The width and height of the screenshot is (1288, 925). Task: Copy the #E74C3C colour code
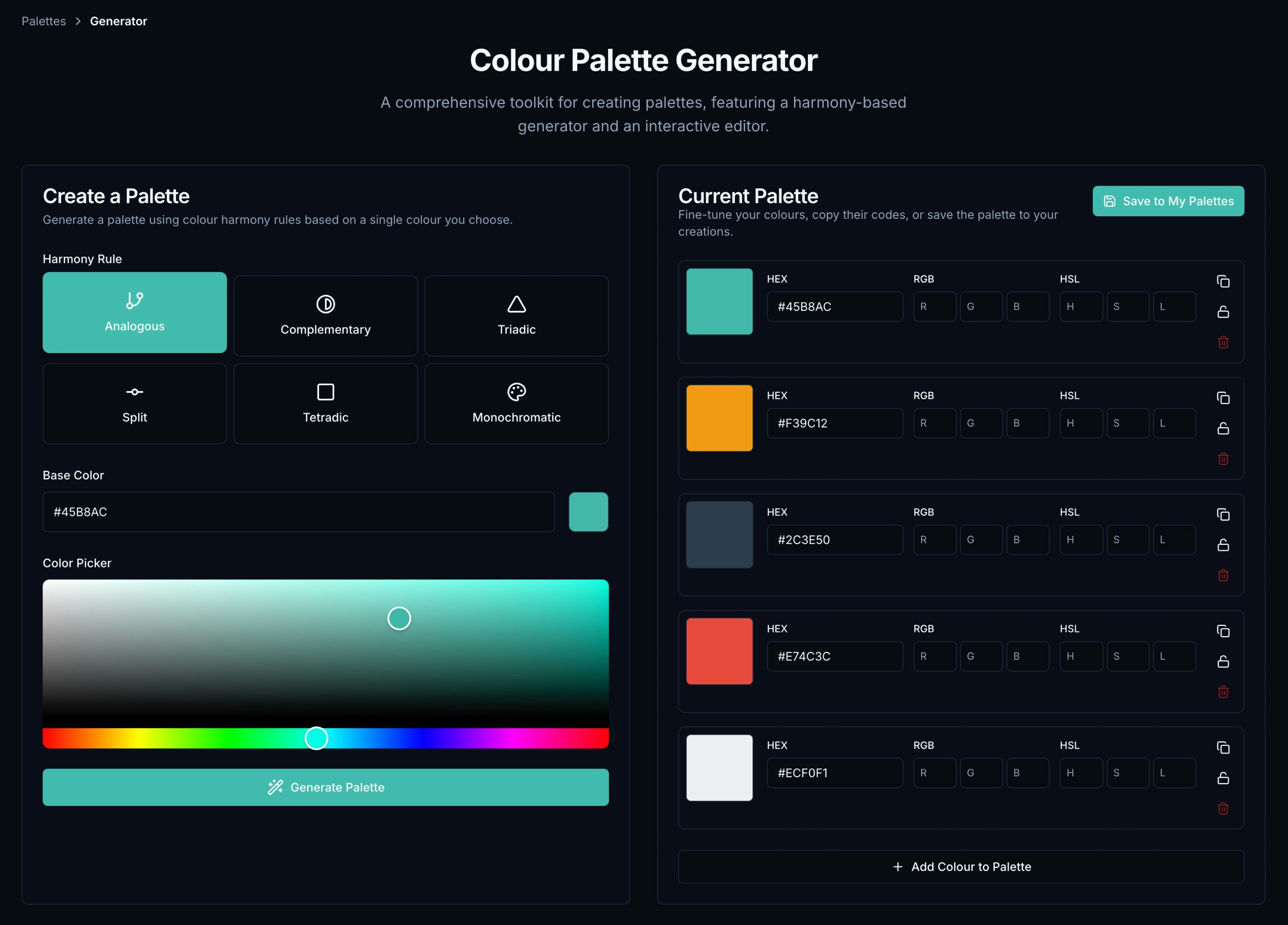[x=1223, y=631]
